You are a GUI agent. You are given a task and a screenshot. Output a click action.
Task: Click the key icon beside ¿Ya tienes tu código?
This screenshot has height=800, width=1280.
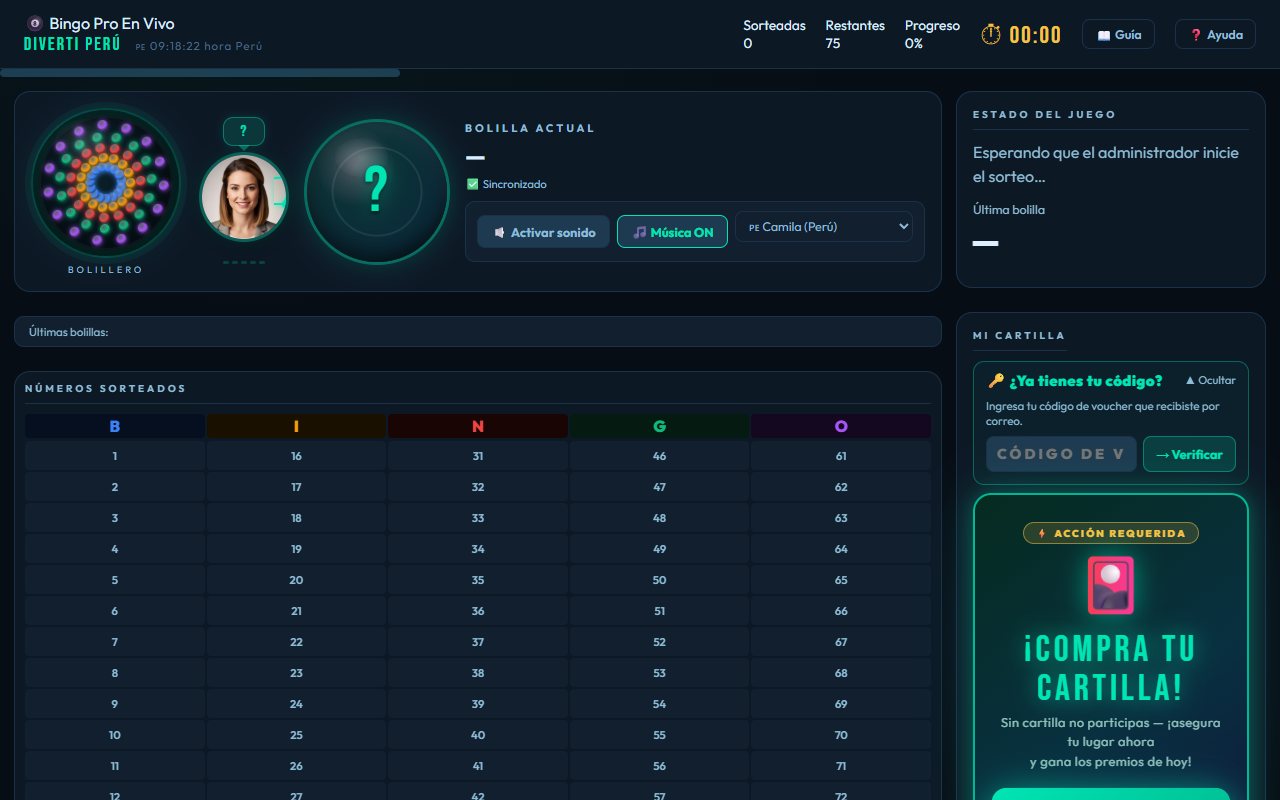coord(996,381)
